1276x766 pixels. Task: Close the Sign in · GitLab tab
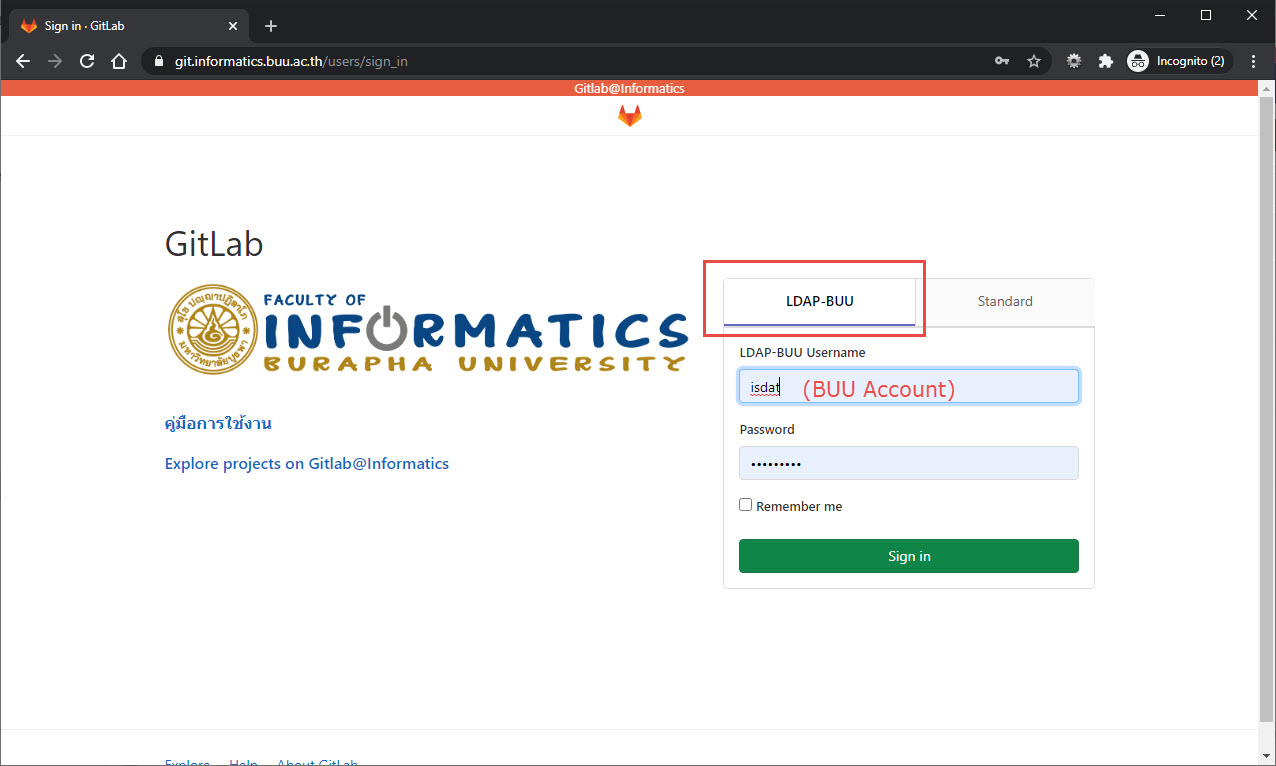tap(233, 26)
